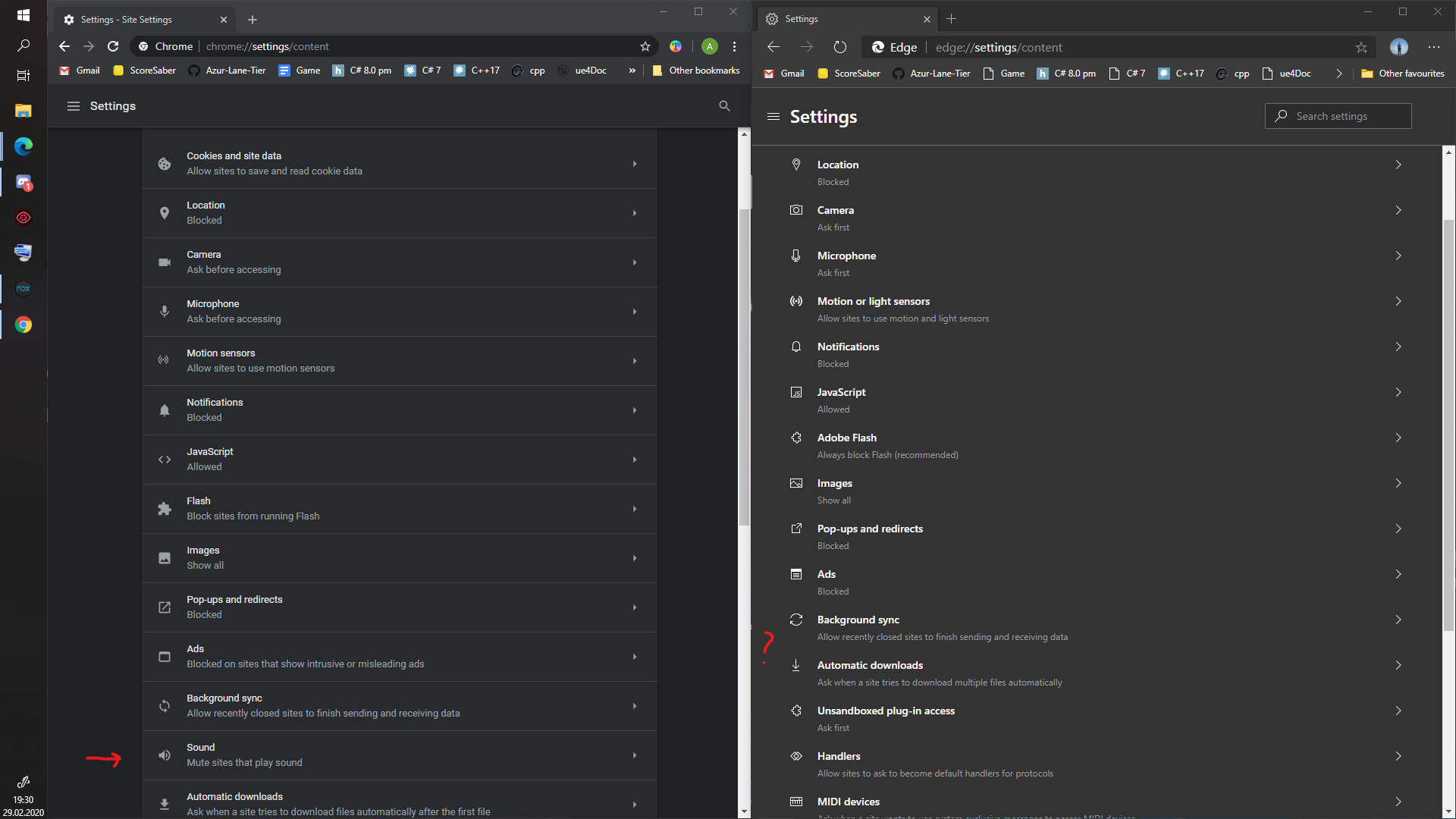Show more Chrome bookmarks with overflow arrows
Screen dimensions: 1456x819
tap(632, 71)
